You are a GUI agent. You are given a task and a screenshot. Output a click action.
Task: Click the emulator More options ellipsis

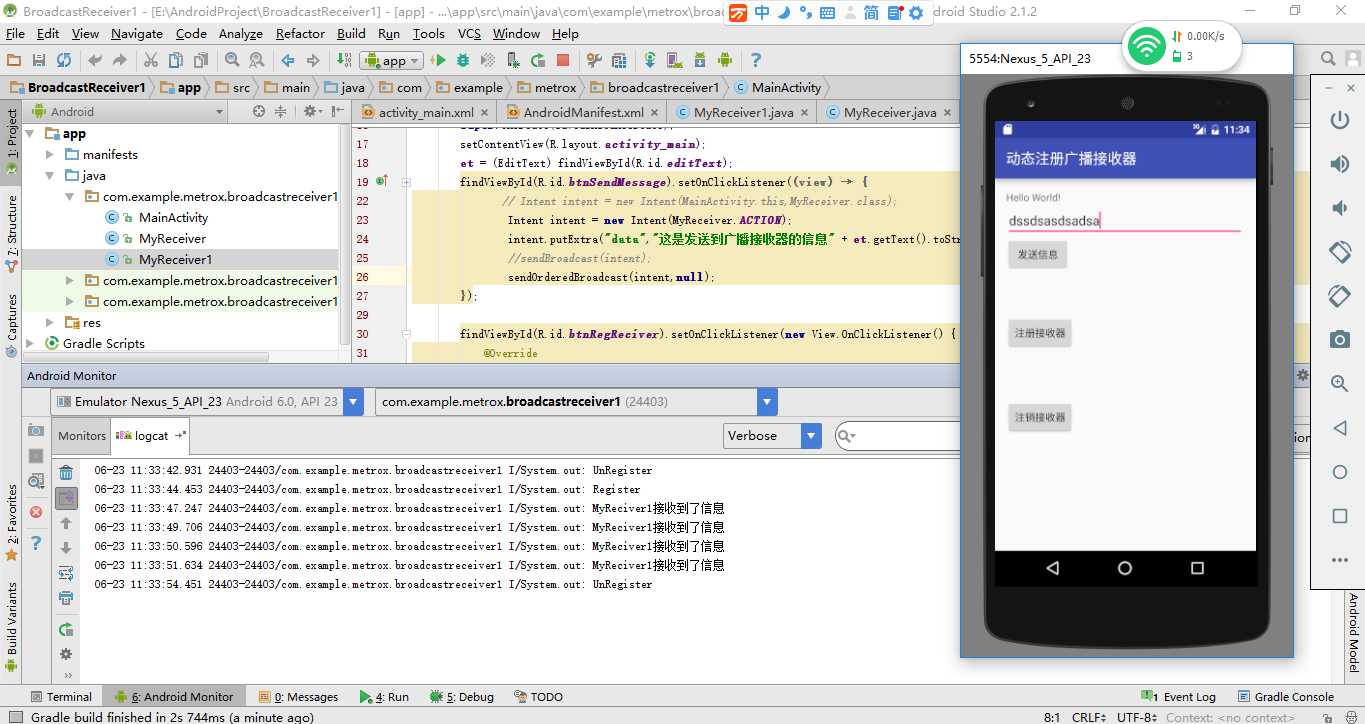pyautogui.click(x=1340, y=560)
